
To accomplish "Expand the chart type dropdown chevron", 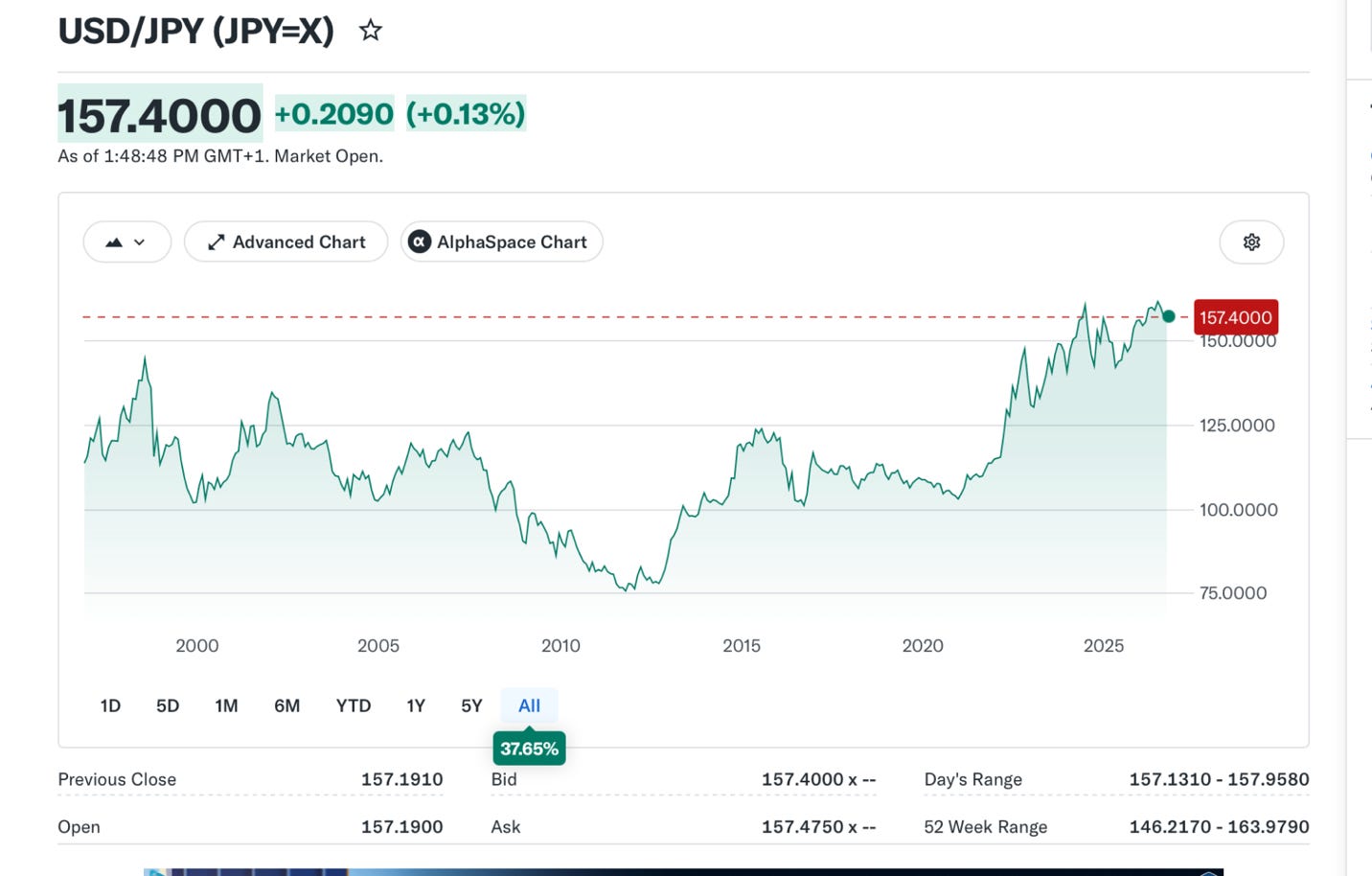I will tap(140, 242).
